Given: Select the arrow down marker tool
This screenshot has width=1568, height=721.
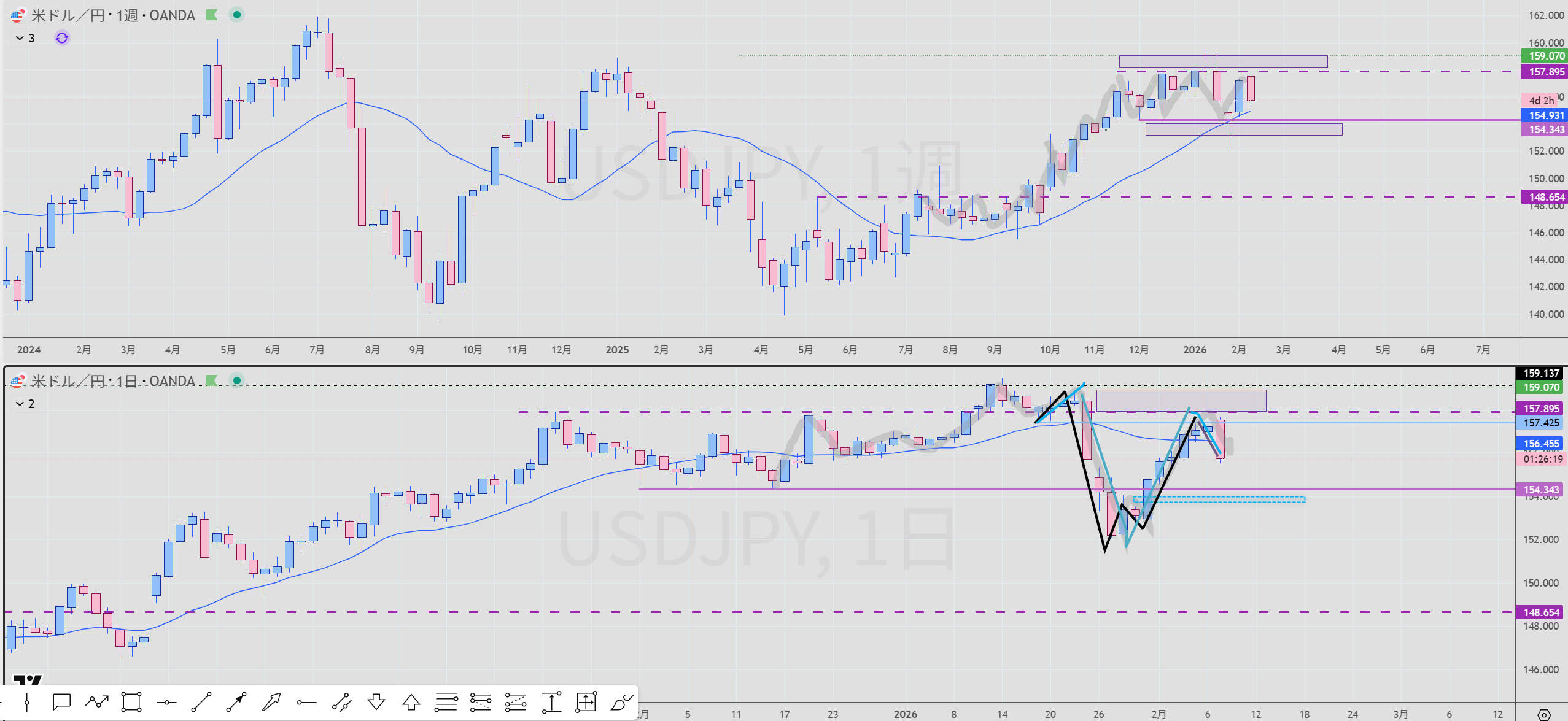Looking at the screenshot, I should click(x=376, y=702).
